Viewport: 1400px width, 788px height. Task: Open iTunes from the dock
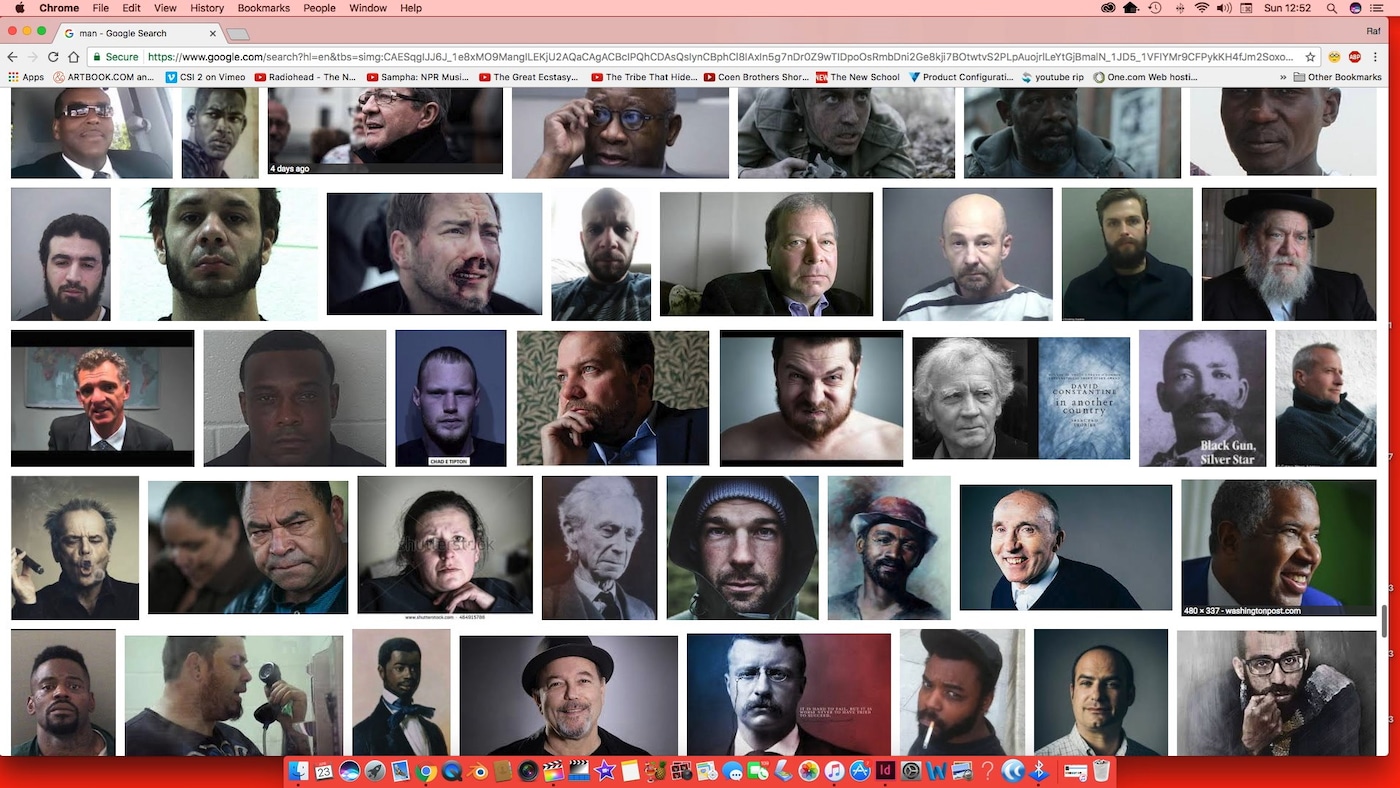pos(834,771)
